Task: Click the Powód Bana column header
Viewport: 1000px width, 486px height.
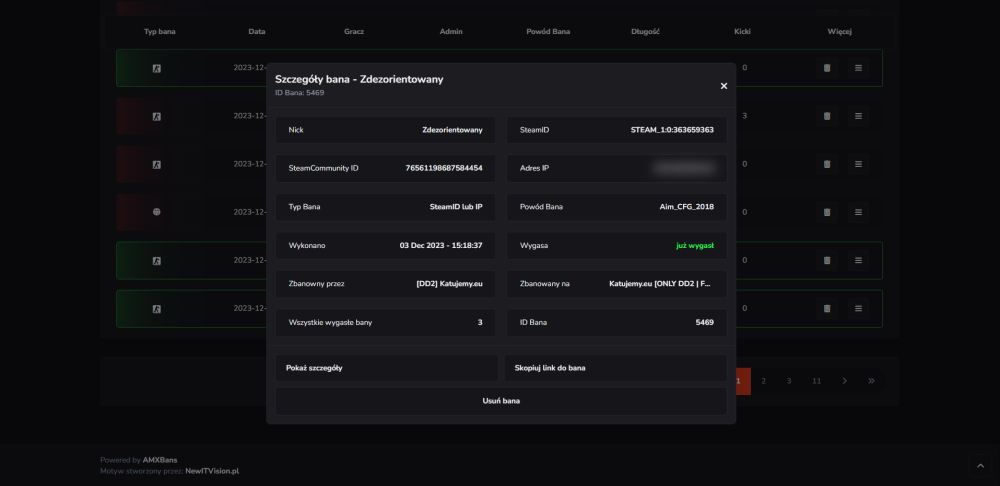Action: 548,31
